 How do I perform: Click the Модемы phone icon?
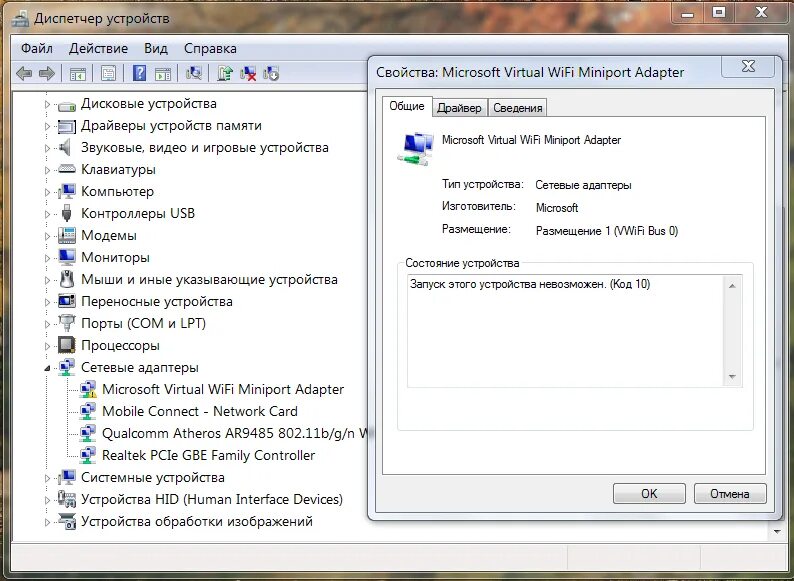[67, 236]
